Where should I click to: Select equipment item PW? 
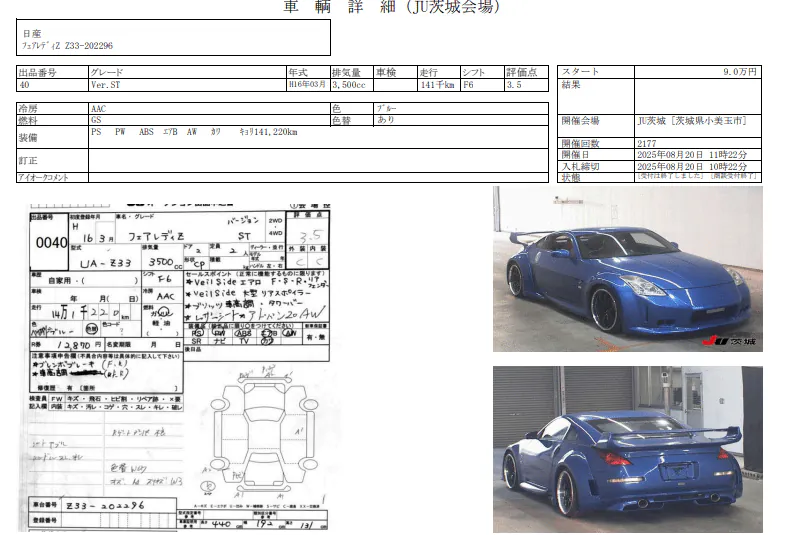pyautogui.click(x=120, y=132)
